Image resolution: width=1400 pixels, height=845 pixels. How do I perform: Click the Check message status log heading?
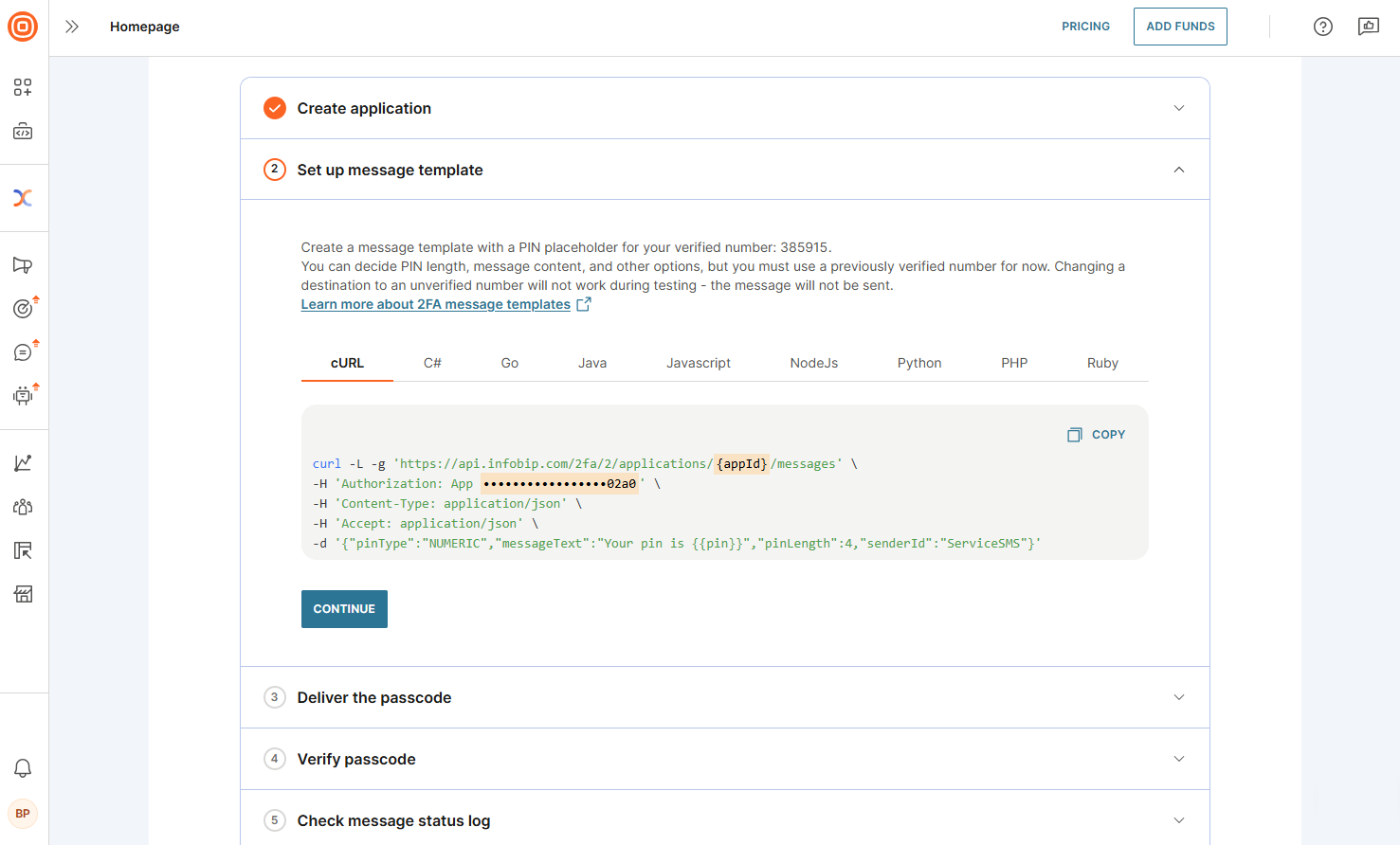tap(393, 820)
